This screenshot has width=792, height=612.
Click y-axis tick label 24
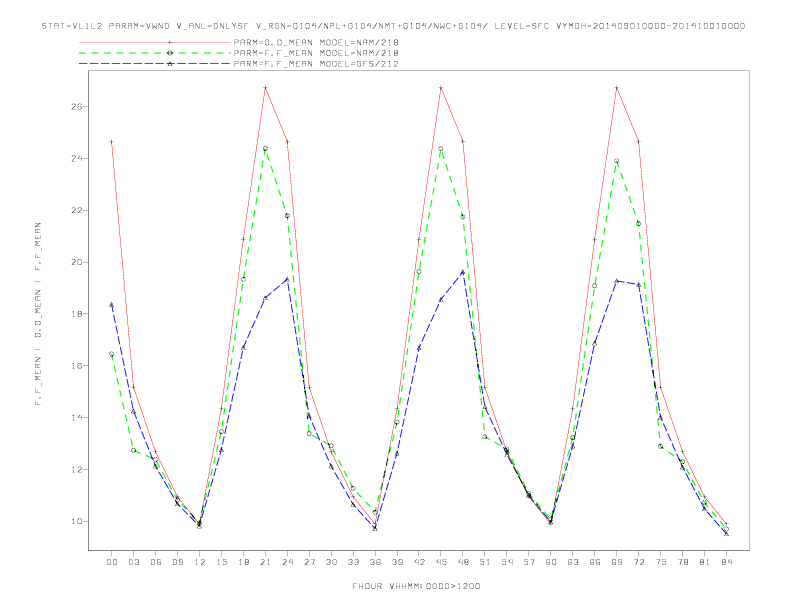coord(77,159)
